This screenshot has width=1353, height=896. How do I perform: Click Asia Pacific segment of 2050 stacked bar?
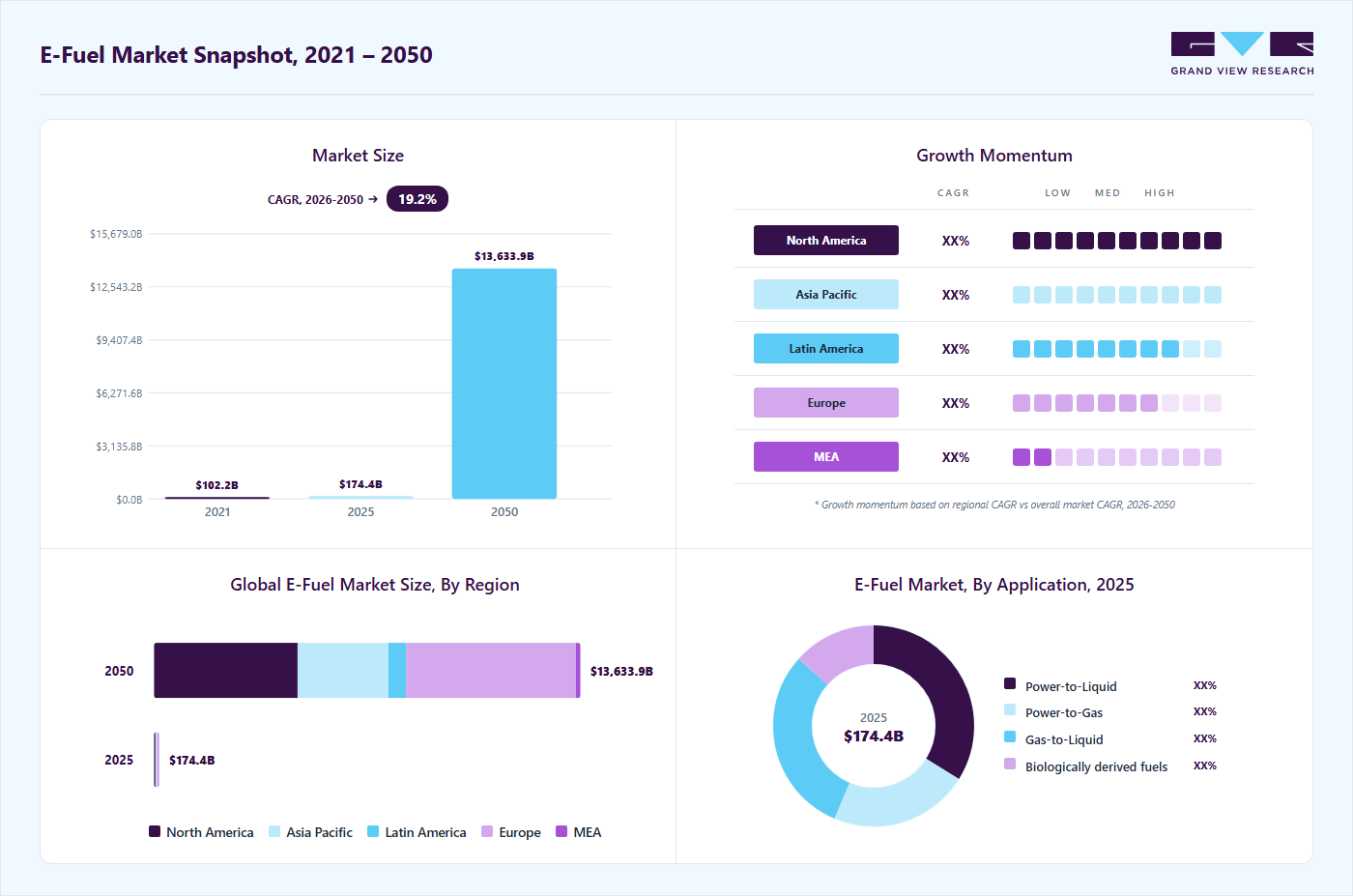coord(343,670)
